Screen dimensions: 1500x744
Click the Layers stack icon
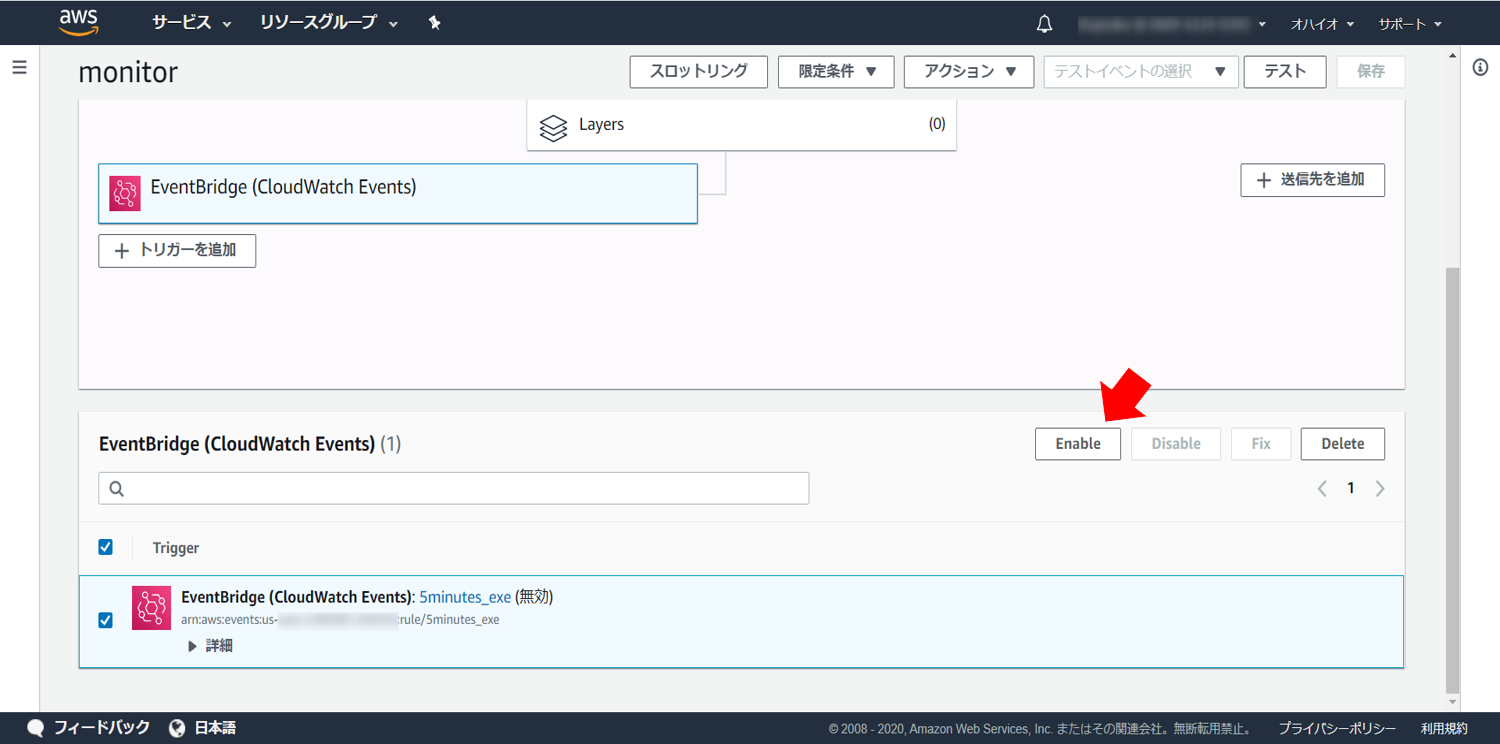point(553,127)
